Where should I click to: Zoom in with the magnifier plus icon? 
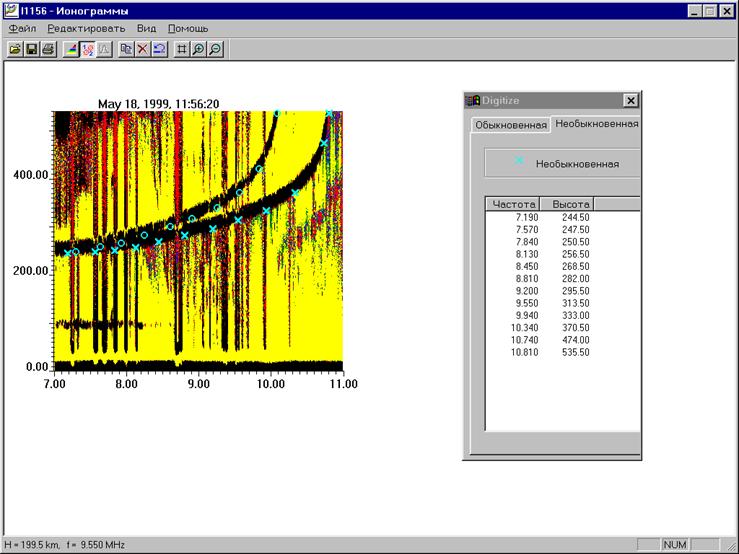coord(198,49)
